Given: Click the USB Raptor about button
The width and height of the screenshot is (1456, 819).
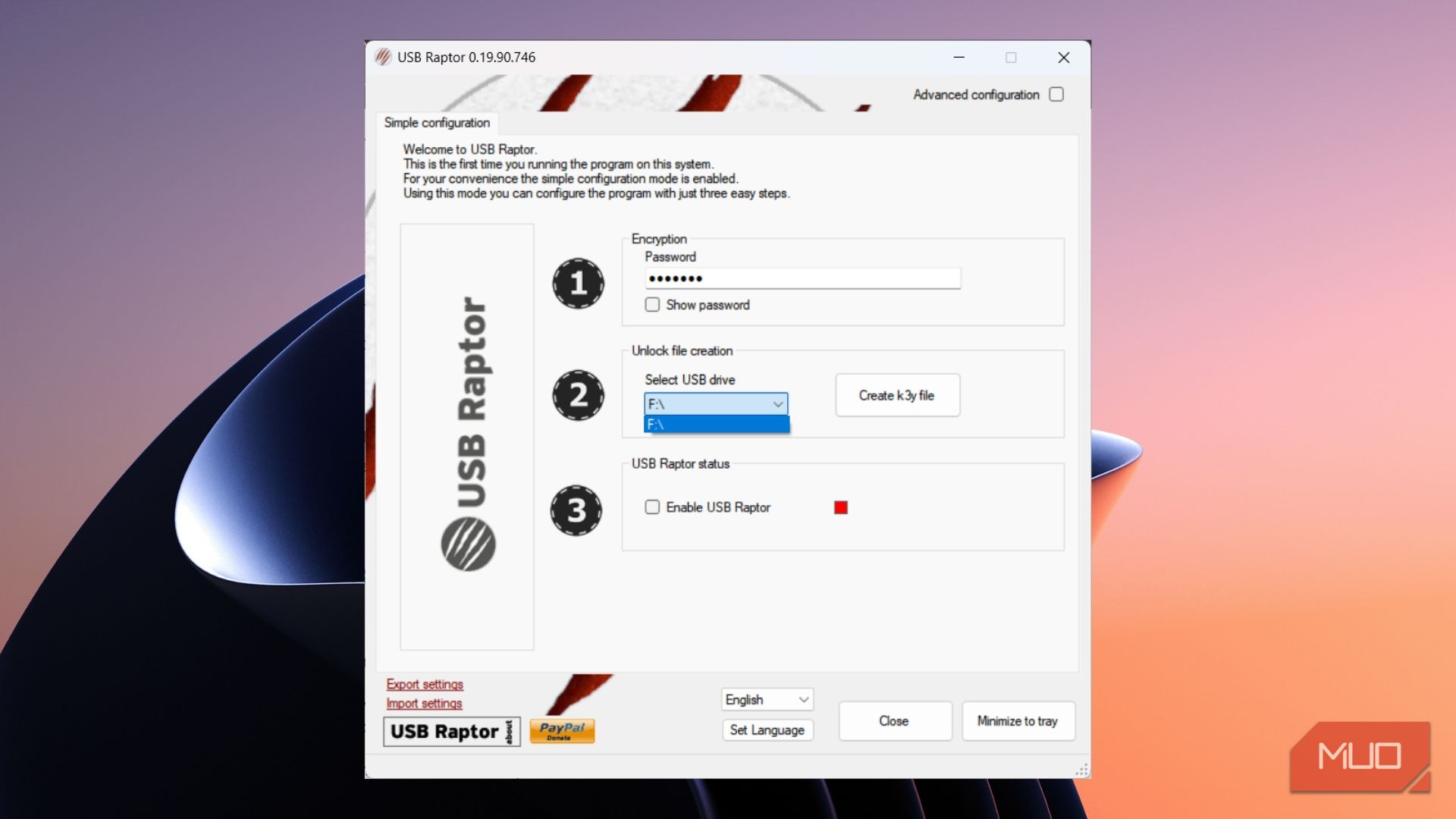Looking at the screenshot, I should click(451, 732).
